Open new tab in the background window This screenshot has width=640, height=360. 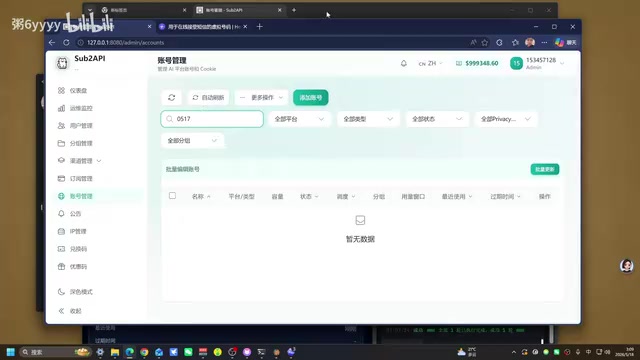click(x=294, y=10)
